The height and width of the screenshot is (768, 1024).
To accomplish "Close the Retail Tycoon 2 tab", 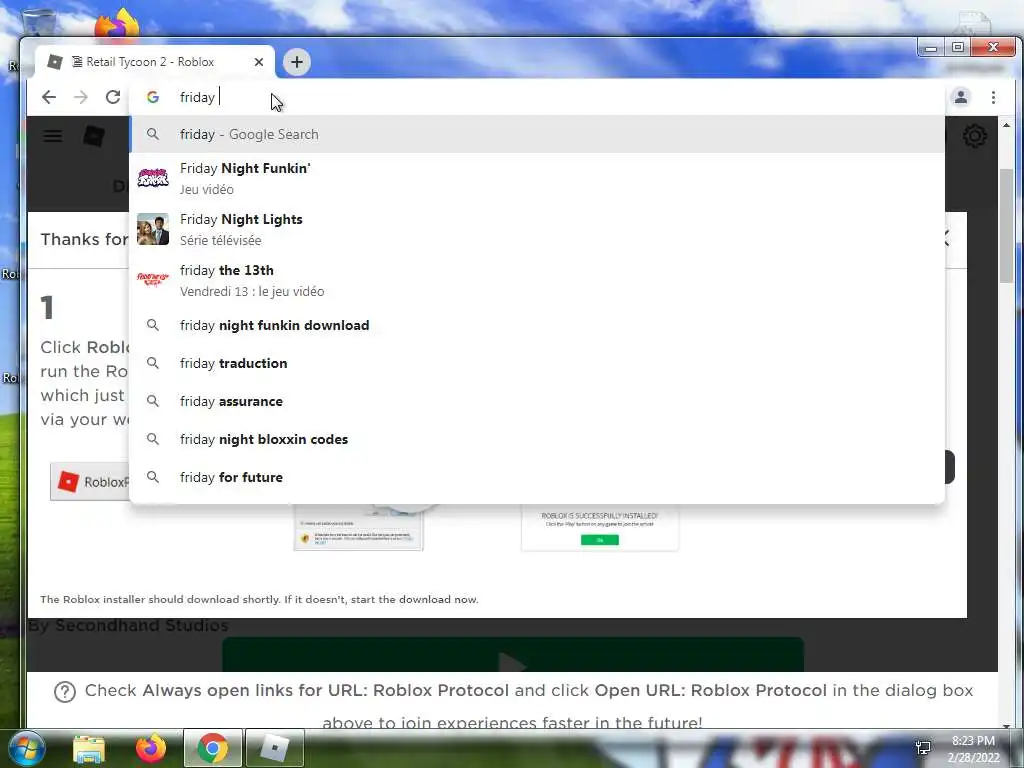I will coord(259,62).
